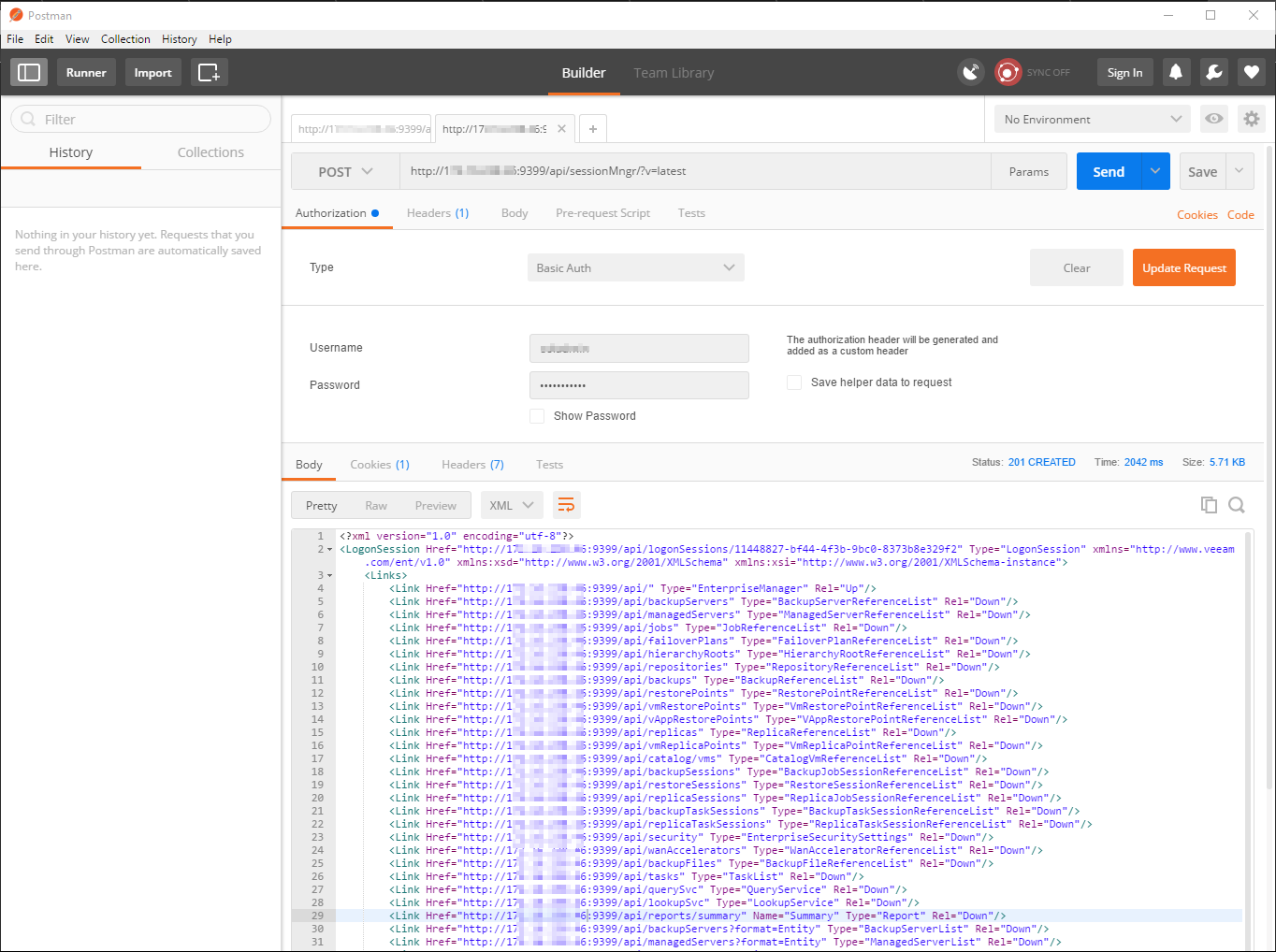1276x952 pixels.
Task: Select the History sidebar tab
Action: pos(71,152)
